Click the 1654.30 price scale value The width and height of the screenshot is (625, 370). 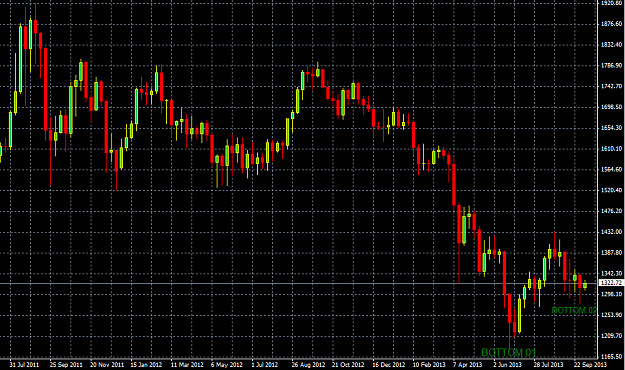click(611, 128)
